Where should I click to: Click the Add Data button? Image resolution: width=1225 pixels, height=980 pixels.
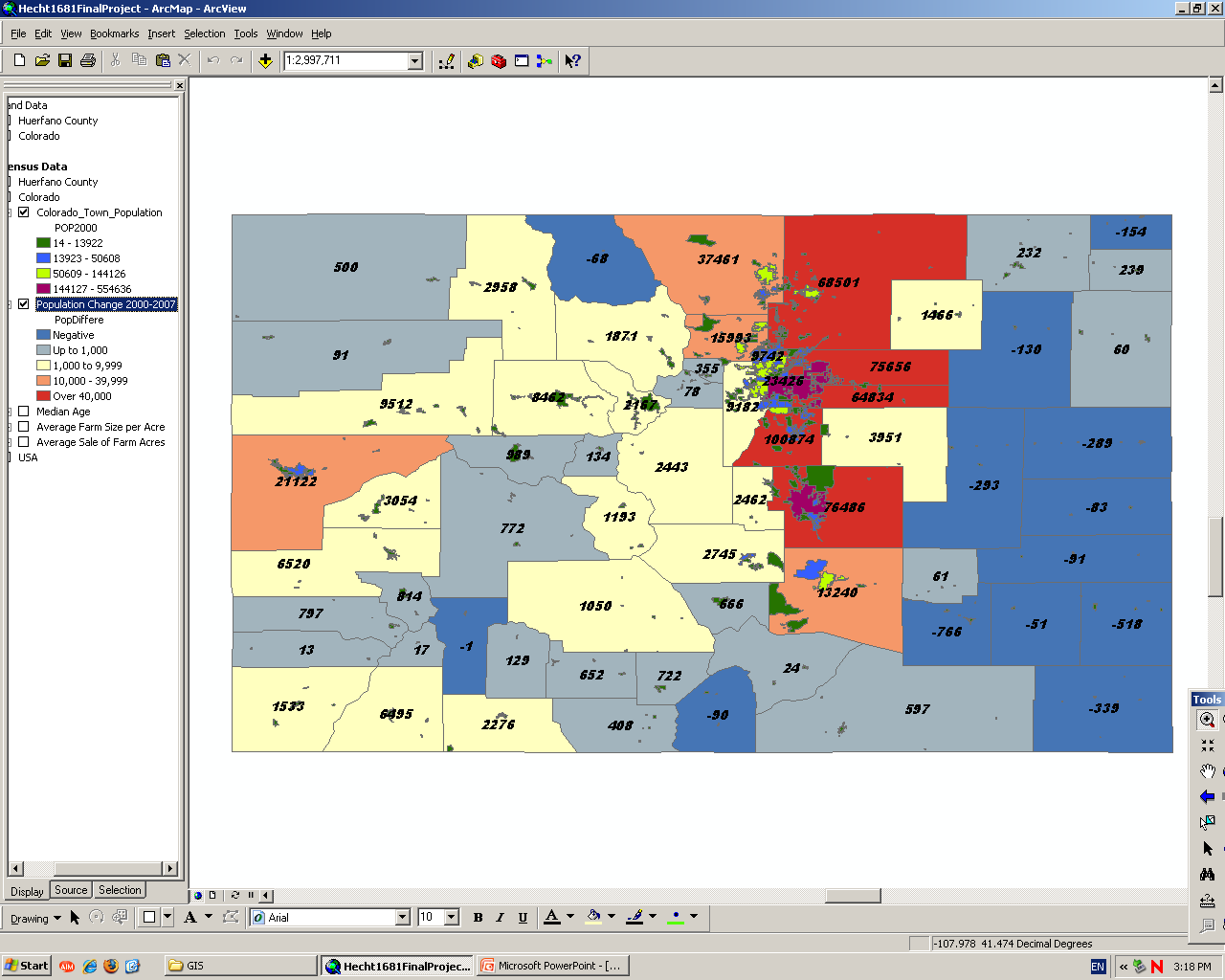click(265, 60)
